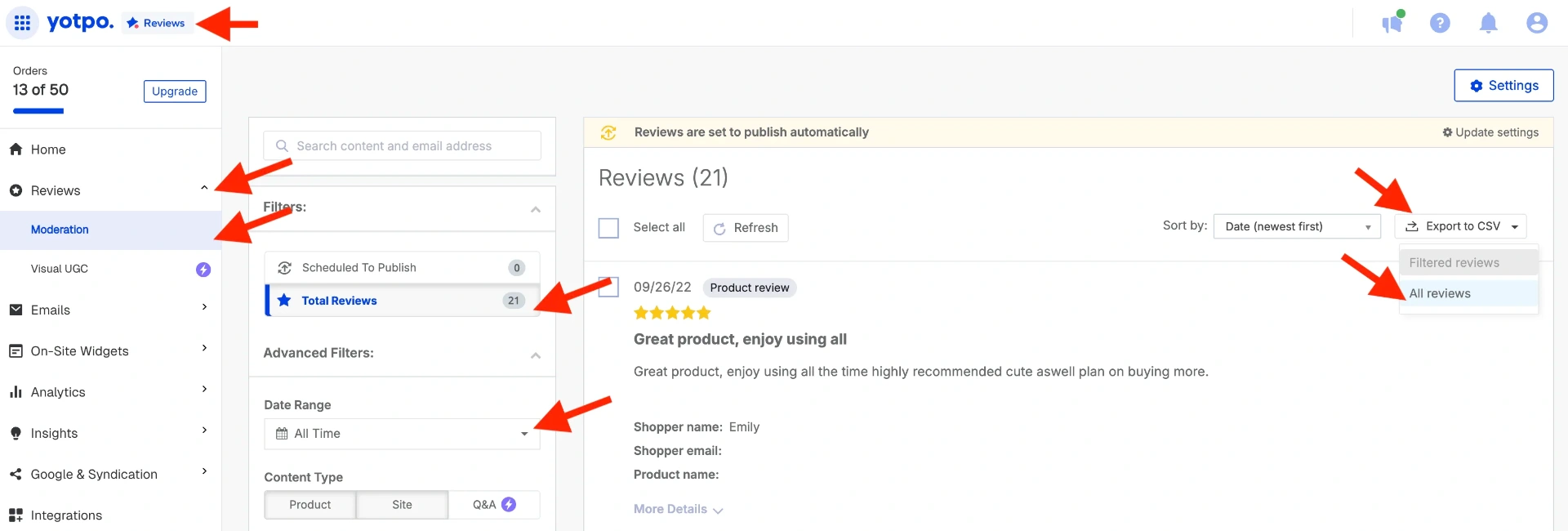Viewport: 1568px width, 531px height.
Task: Choose All reviews export option
Action: 1468,293
